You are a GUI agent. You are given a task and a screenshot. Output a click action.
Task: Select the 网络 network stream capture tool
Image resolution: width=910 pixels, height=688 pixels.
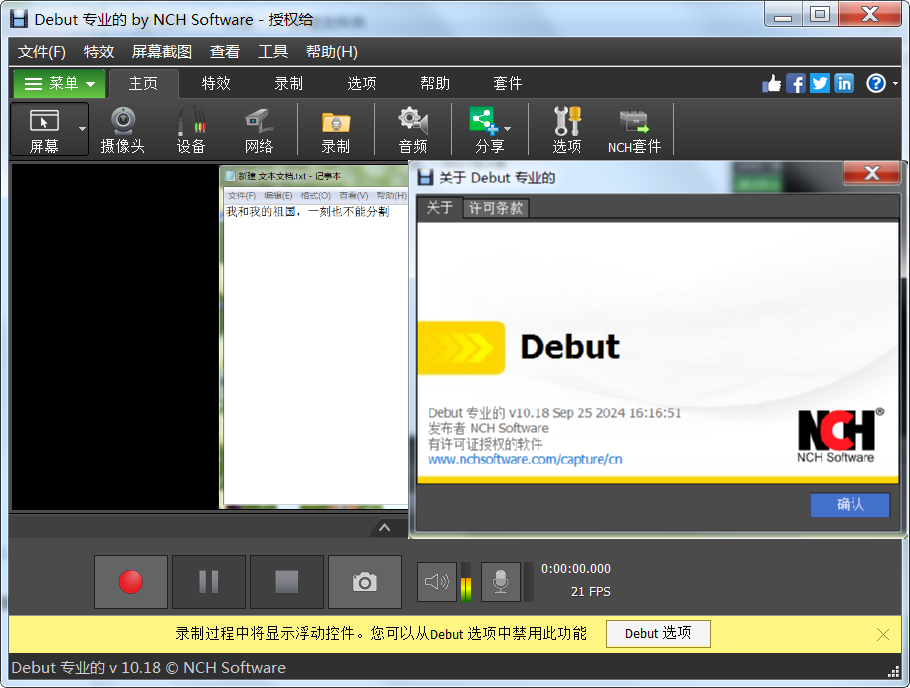pos(258,128)
